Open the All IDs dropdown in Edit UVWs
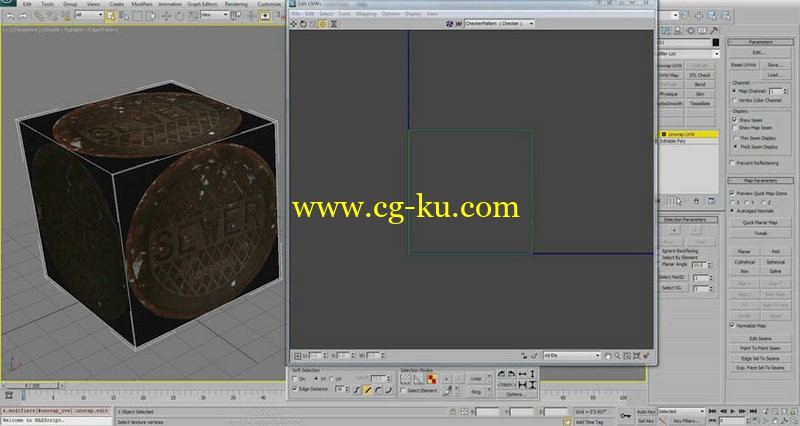Viewport: 800px width, 426px height. point(571,356)
